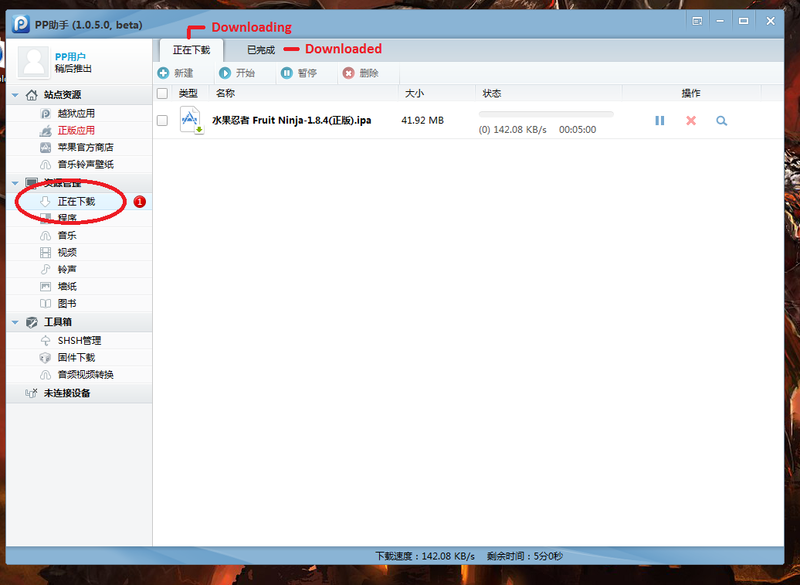Click the 新建 (New) toolbar button
This screenshot has width=800, height=585.
tap(176, 73)
